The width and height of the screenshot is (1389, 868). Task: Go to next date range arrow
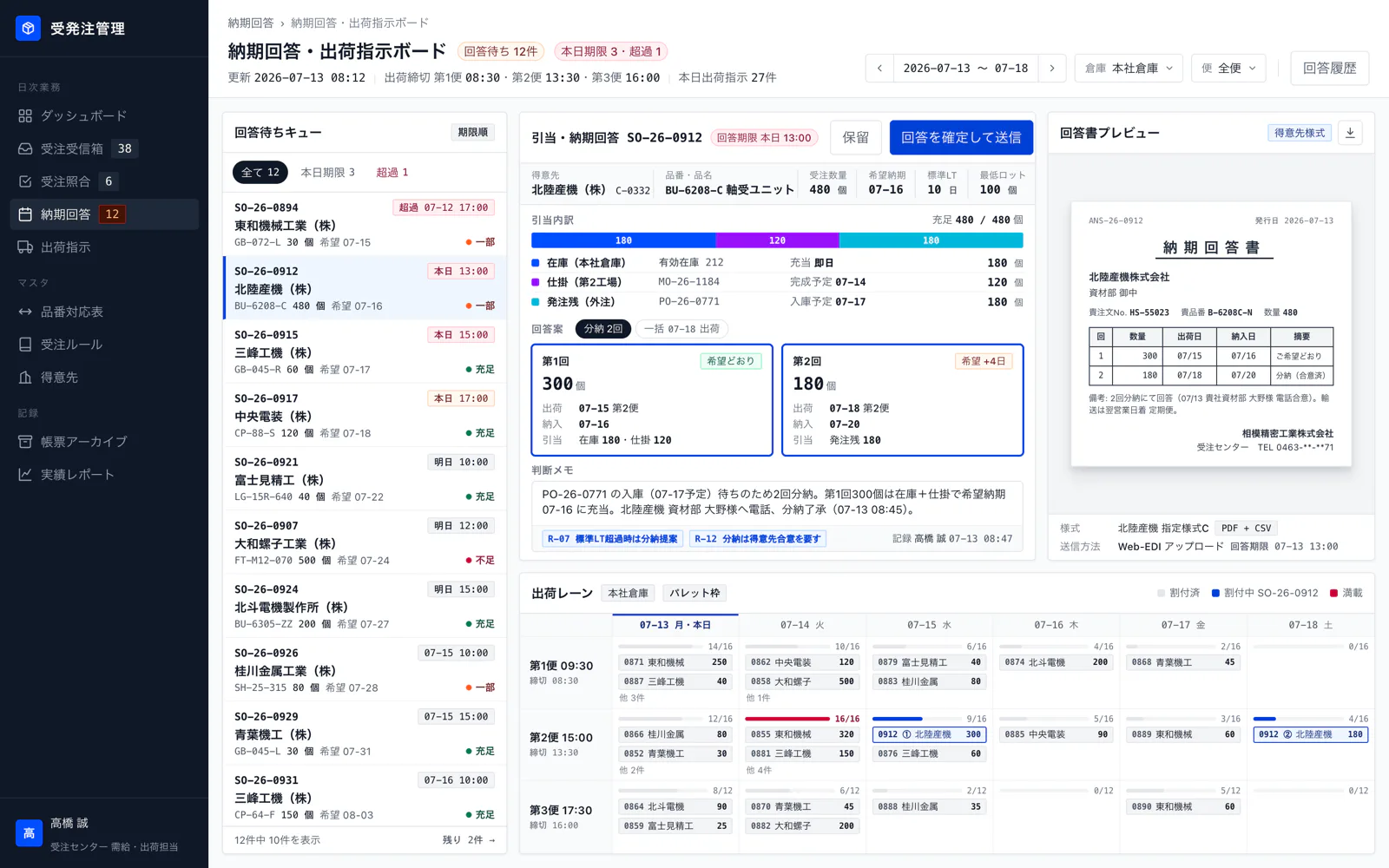1052,68
